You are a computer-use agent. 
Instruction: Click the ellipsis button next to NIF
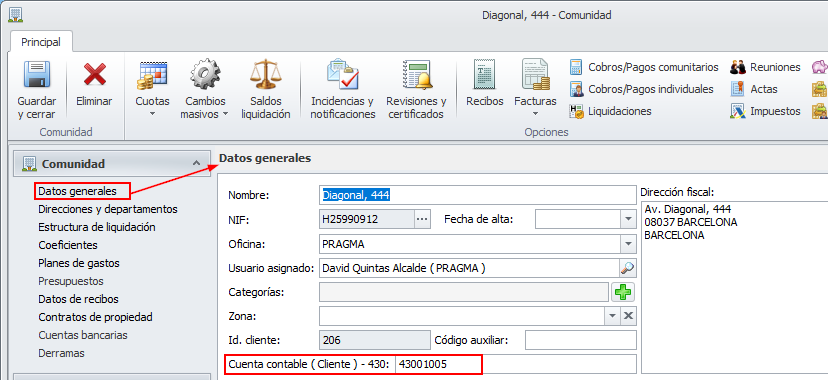click(x=422, y=219)
